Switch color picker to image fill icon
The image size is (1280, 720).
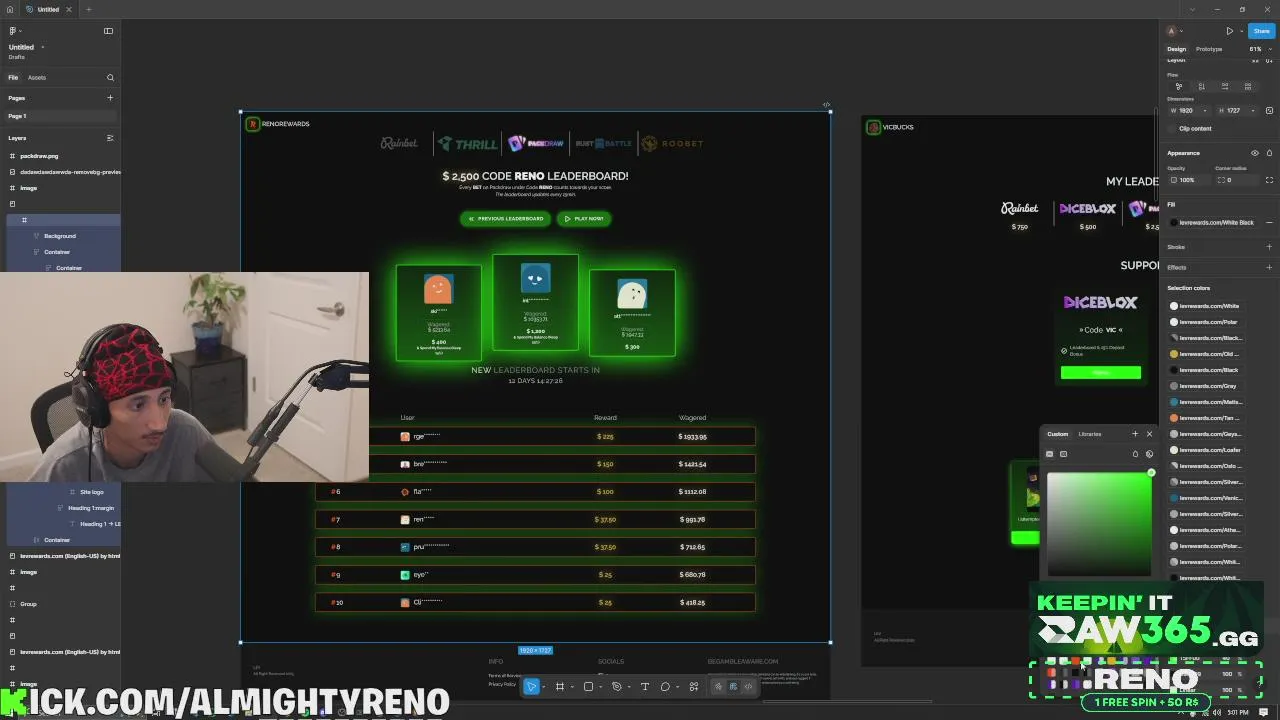1063,454
